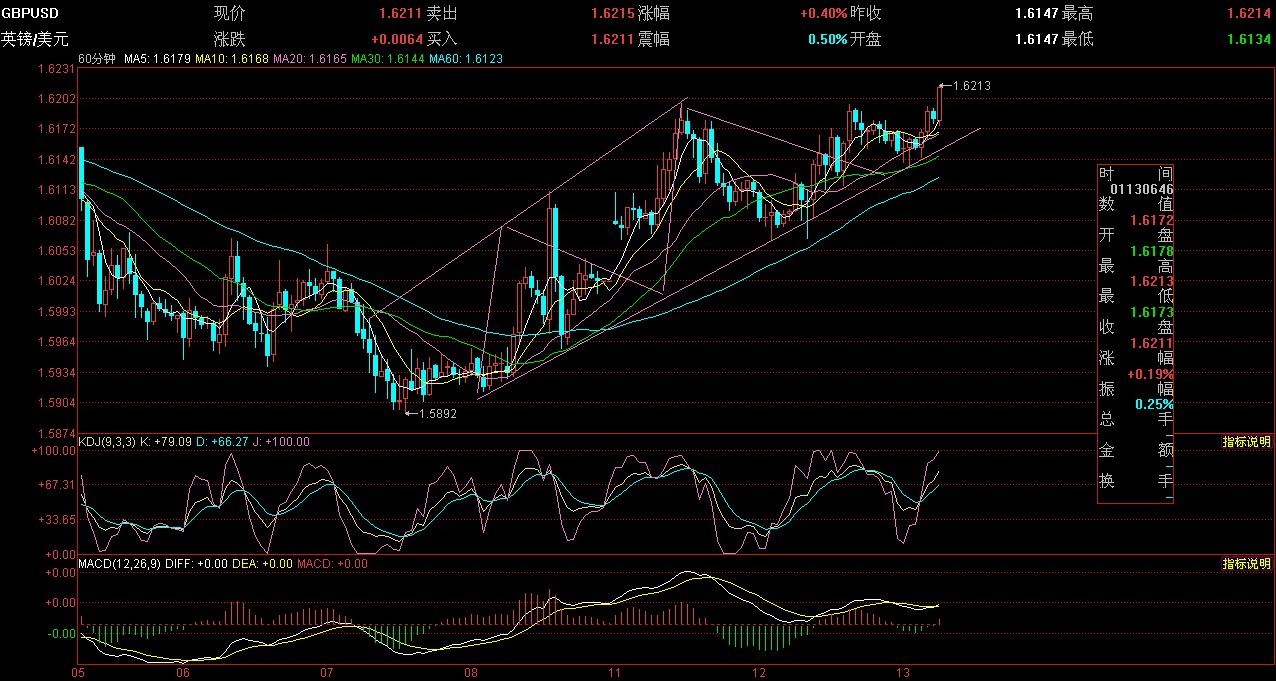Click the MA30: 1.6144 indicator label

click(x=386, y=60)
